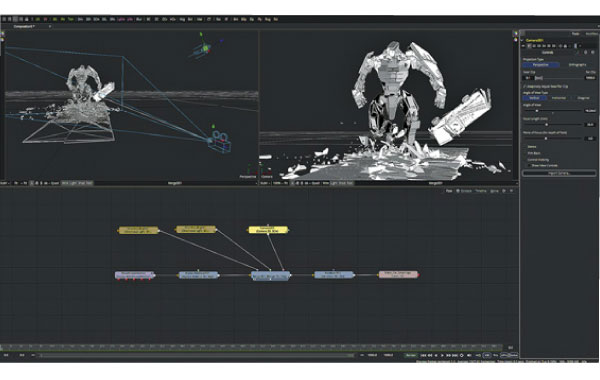Toggle loop playback mode

tap(461, 356)
